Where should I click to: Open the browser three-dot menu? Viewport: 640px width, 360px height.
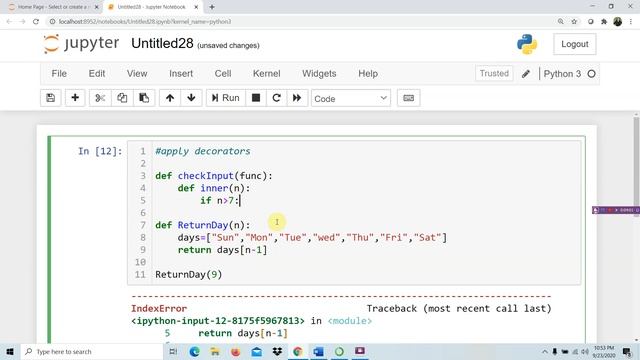click(x=631, y=22)
